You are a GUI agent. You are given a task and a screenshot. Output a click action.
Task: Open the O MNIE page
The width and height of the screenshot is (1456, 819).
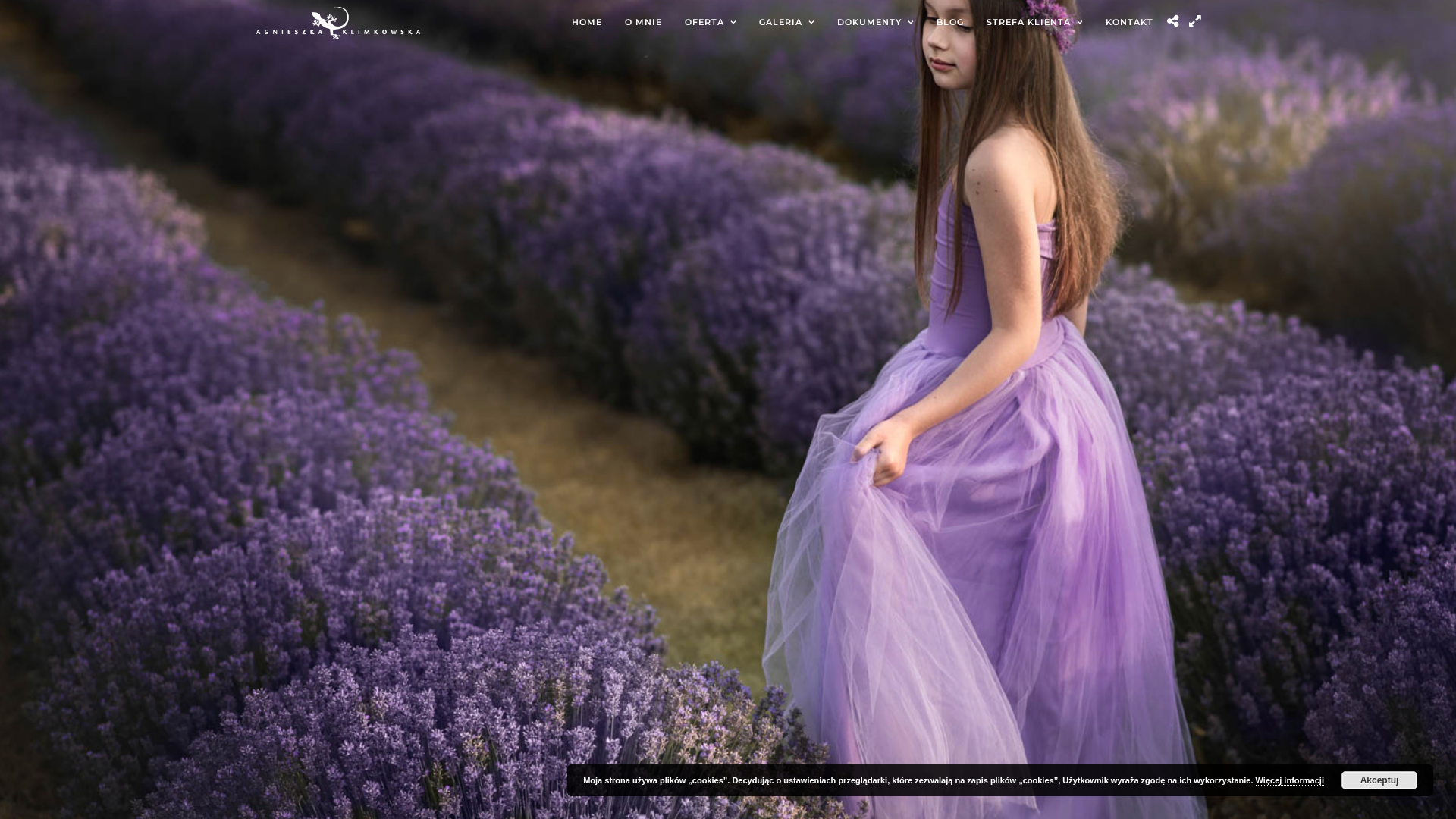tap(643, 22)
